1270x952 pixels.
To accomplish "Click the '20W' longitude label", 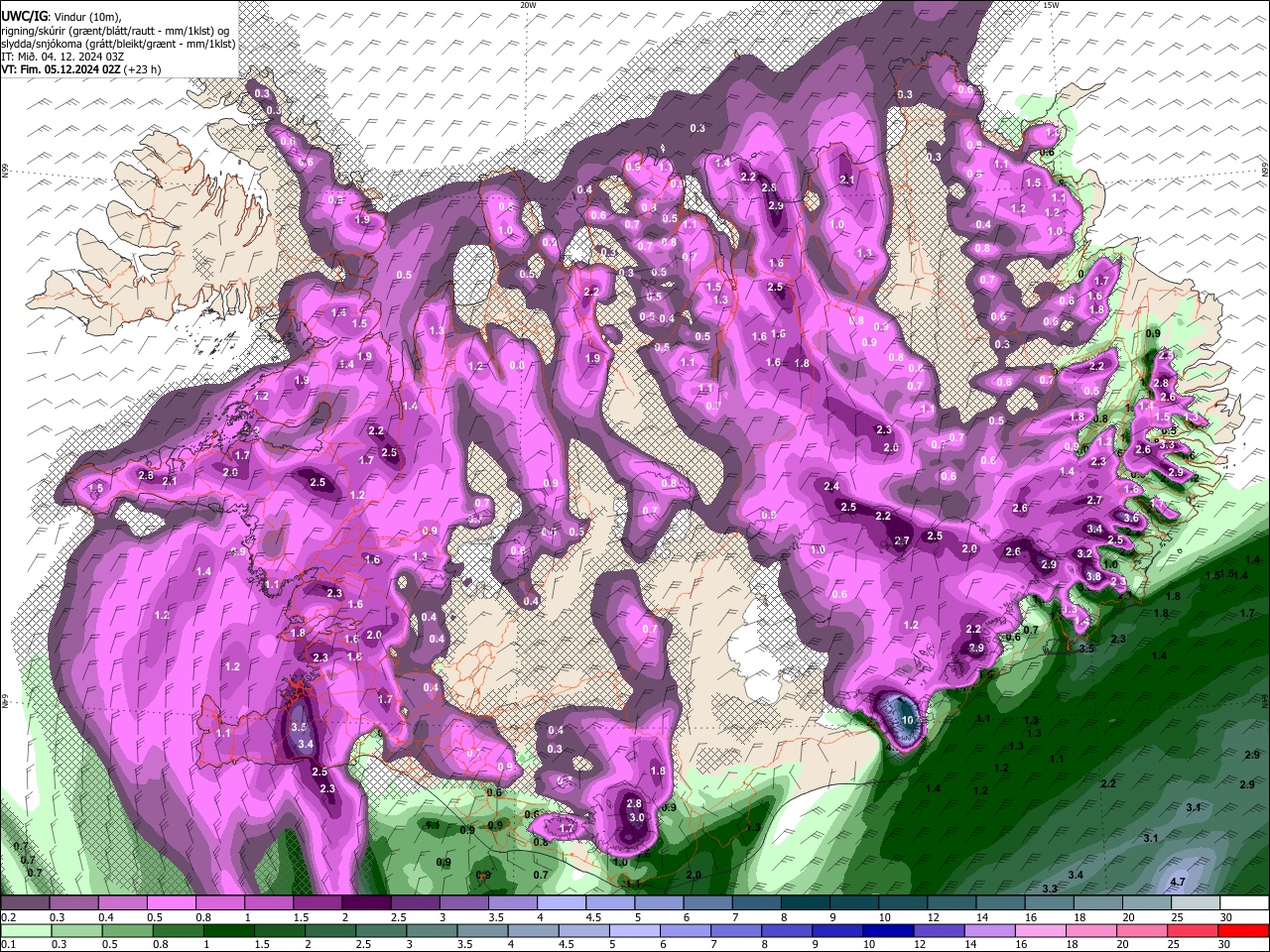I will [x=528, y=5].
